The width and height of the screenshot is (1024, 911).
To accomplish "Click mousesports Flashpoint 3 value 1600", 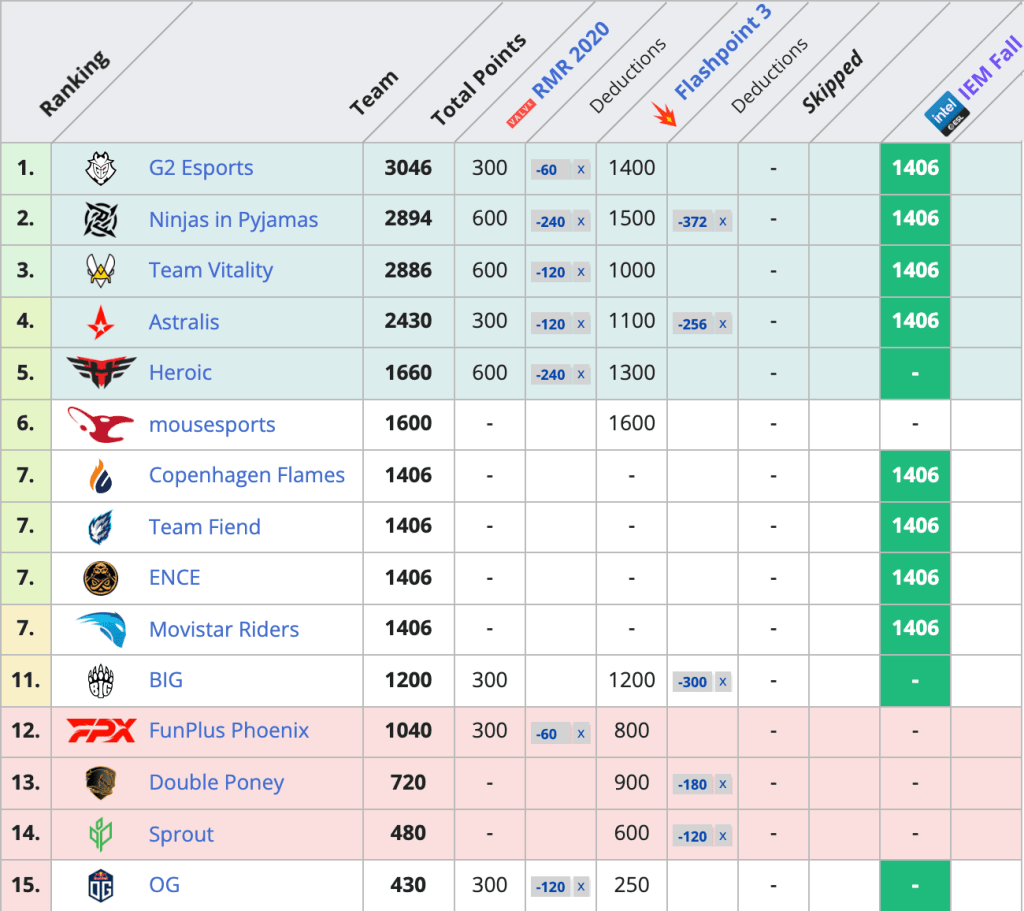I will coord(632,423).
